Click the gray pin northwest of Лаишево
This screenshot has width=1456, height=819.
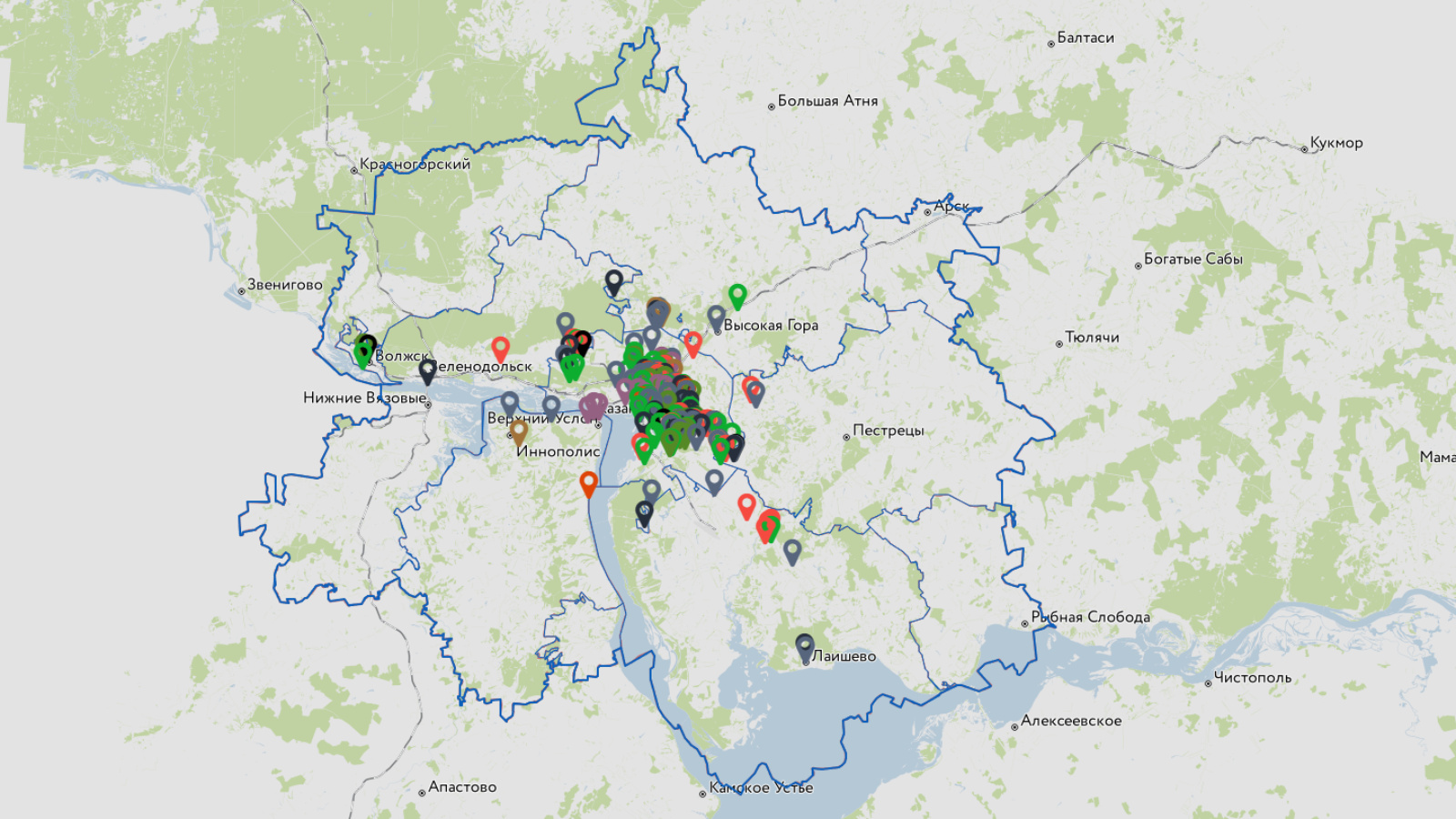(793, 551)
